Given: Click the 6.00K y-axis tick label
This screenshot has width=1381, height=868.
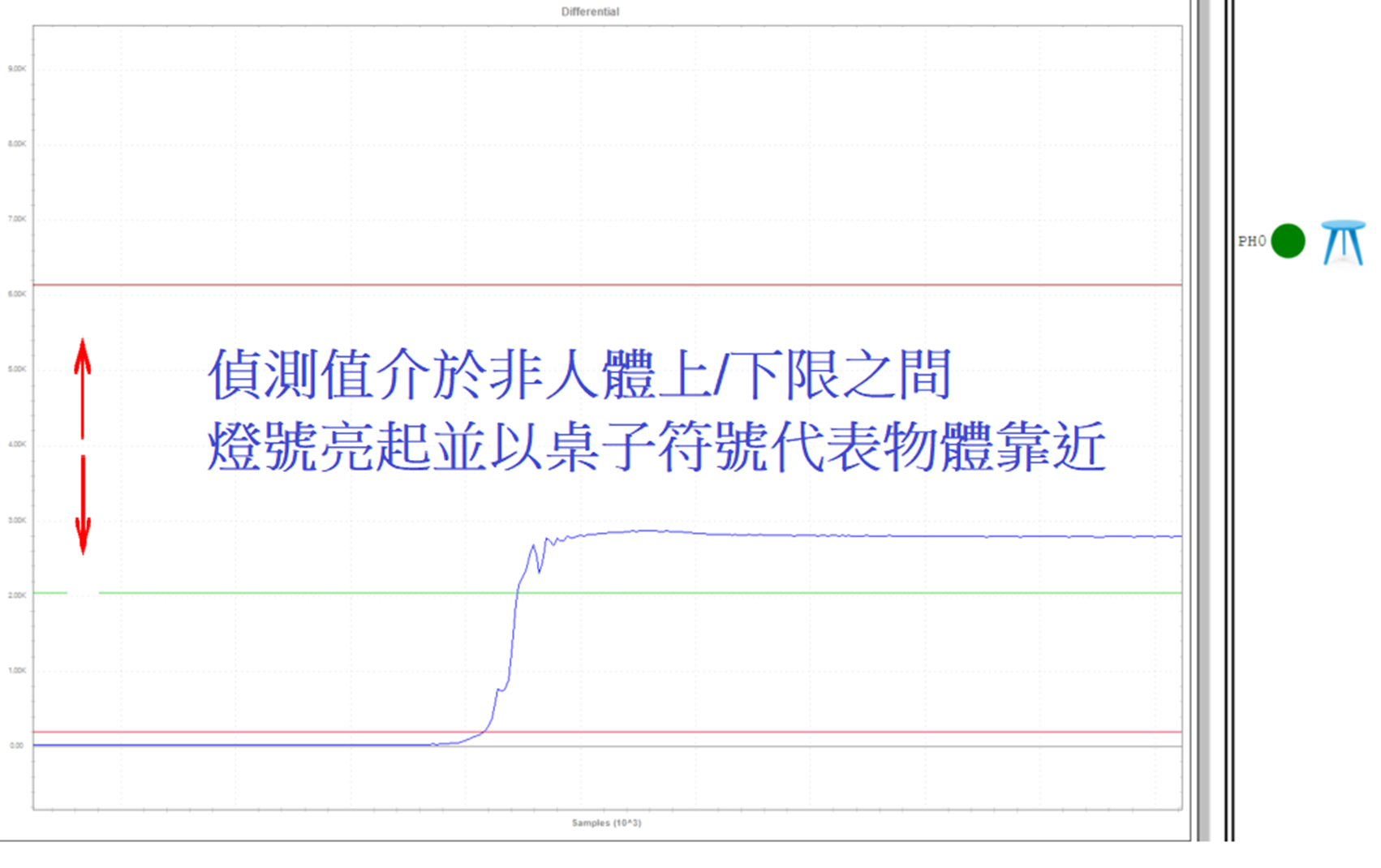Looking at the screenshot, I should (x=16, y=294).
